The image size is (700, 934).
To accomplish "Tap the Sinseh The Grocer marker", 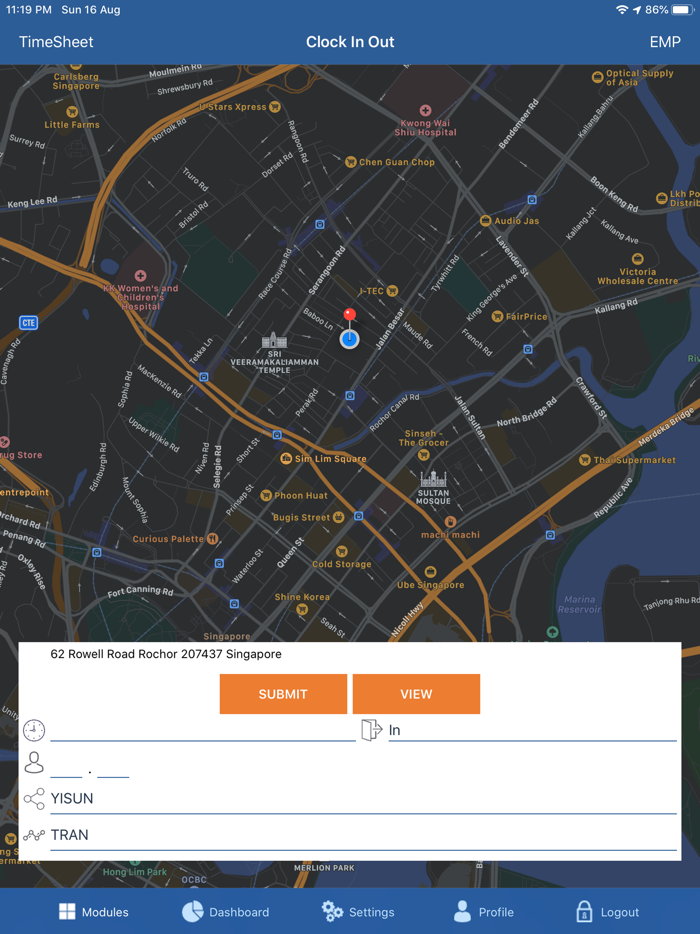I will tap(424, 454).
